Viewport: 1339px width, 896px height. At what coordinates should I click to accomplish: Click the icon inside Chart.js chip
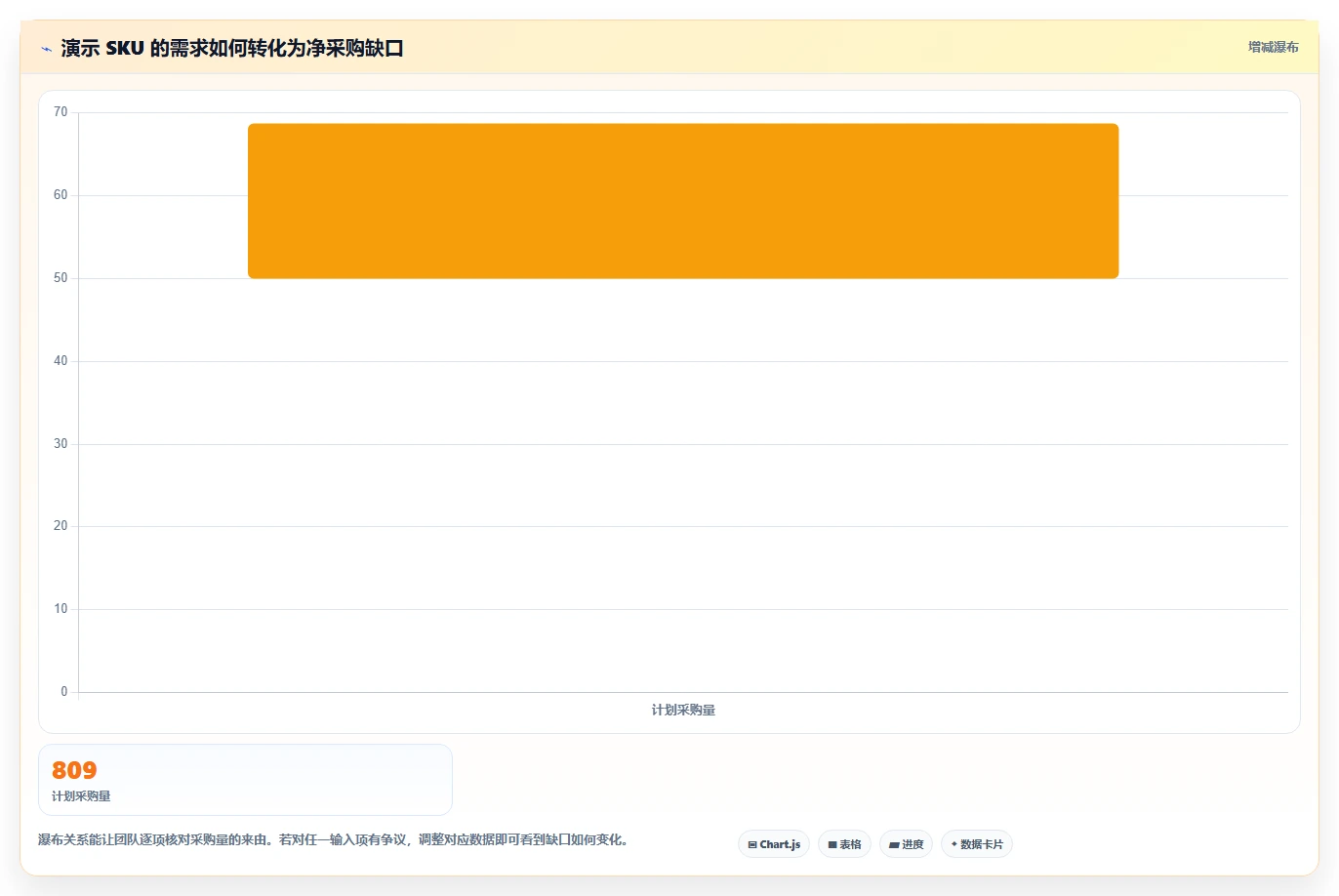pos(752,844)
